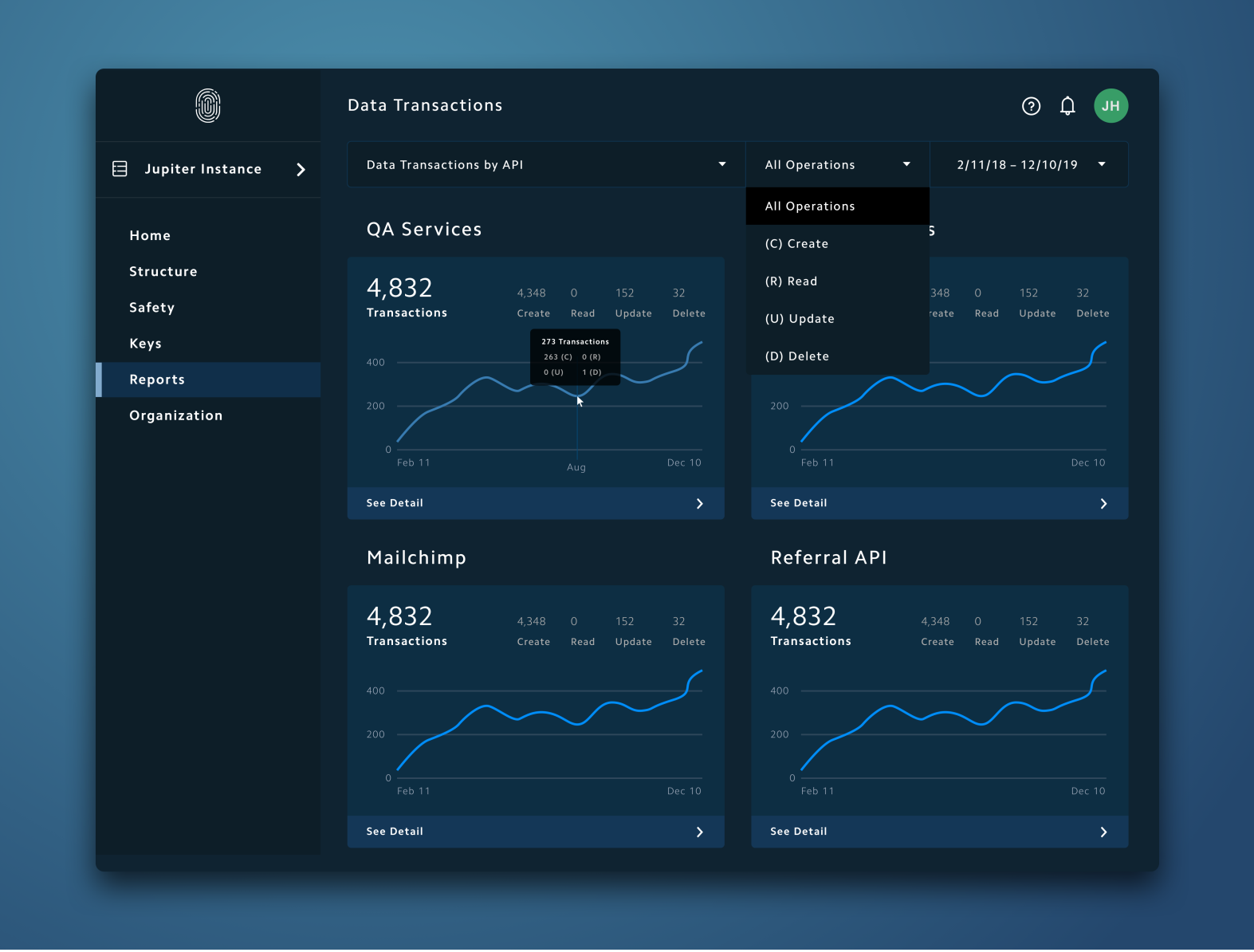Click 152 Update stat in Mailchimp

tap(633, 631)
